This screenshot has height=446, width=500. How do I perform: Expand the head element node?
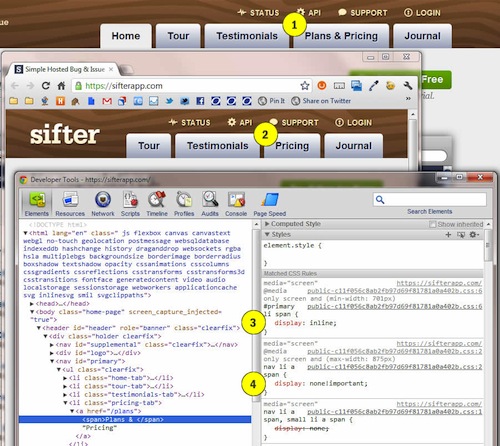pyautogui.click(x=32, y=304)
